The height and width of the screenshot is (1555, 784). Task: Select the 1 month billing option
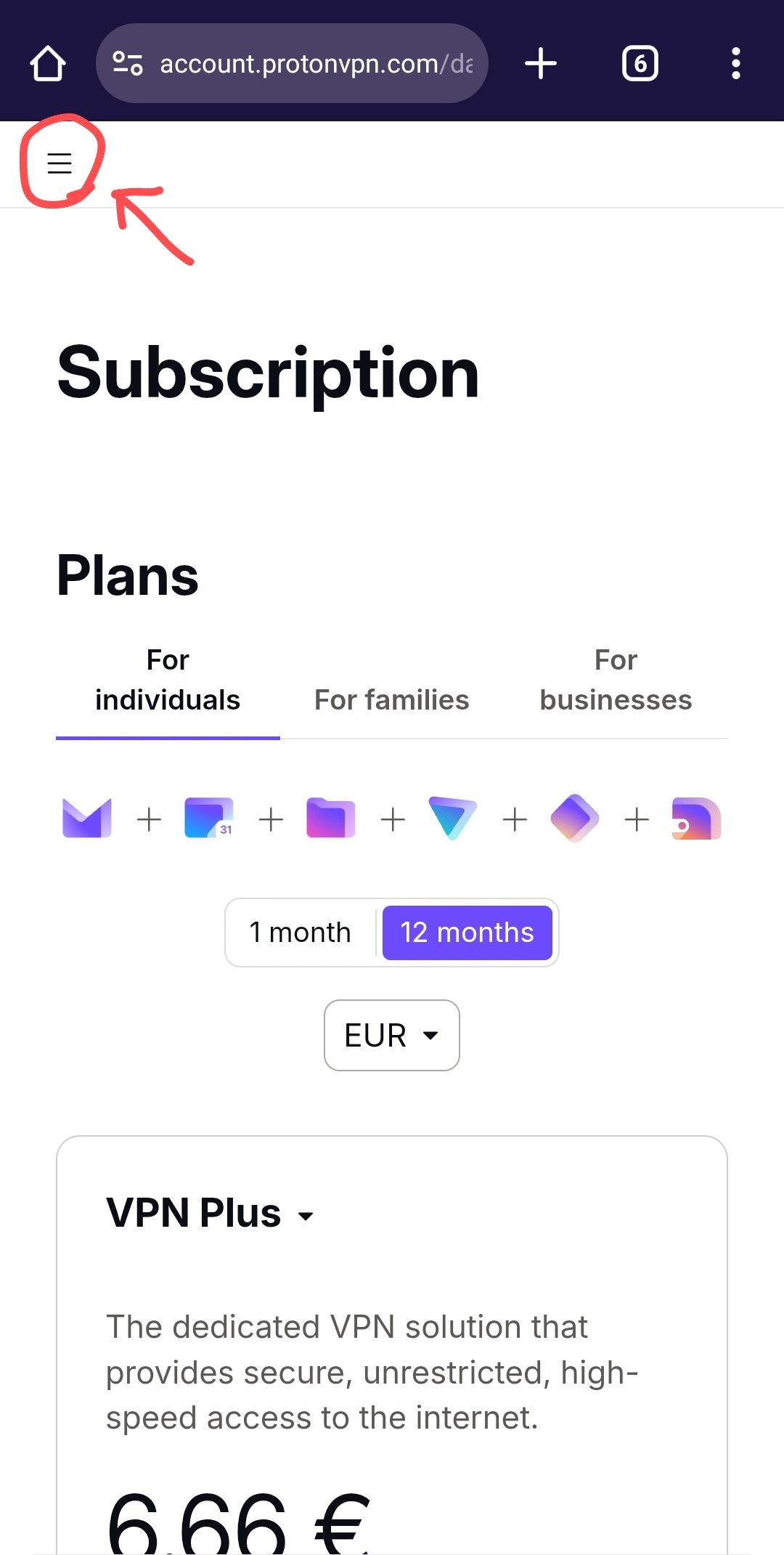300,932
